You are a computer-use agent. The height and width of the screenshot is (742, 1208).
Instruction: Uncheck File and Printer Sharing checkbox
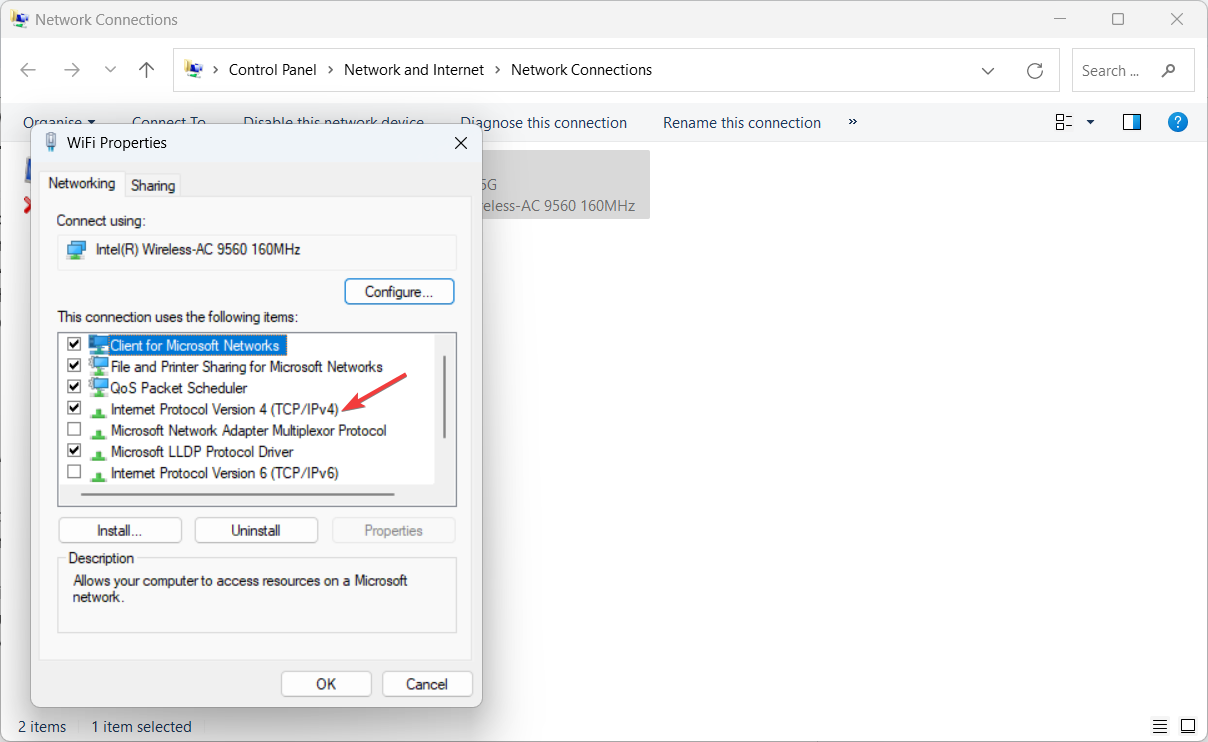pyautogui.click(x=74, y=366)
